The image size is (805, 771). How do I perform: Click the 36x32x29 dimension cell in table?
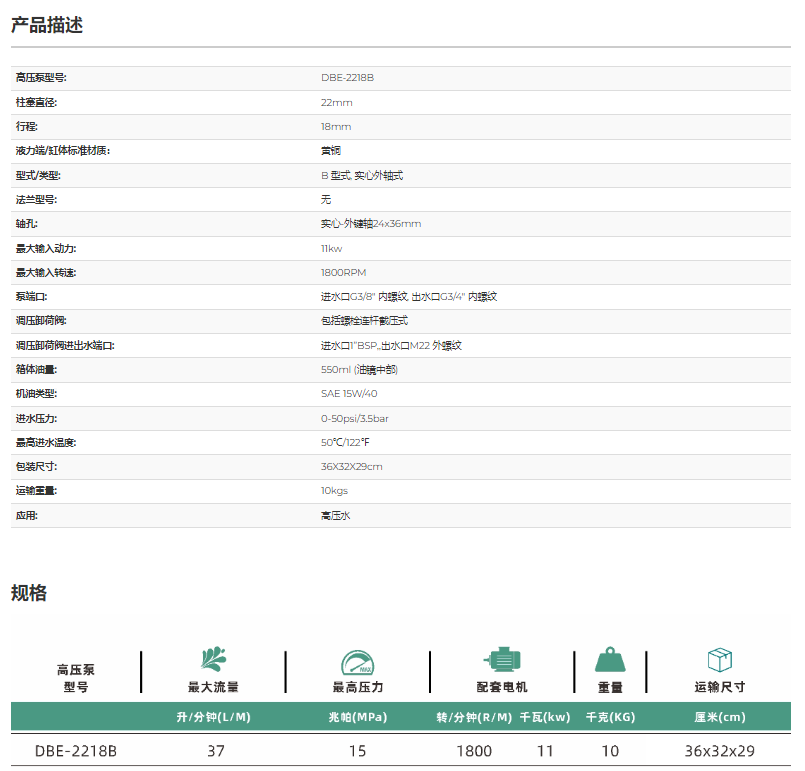[x=719, y=751]
